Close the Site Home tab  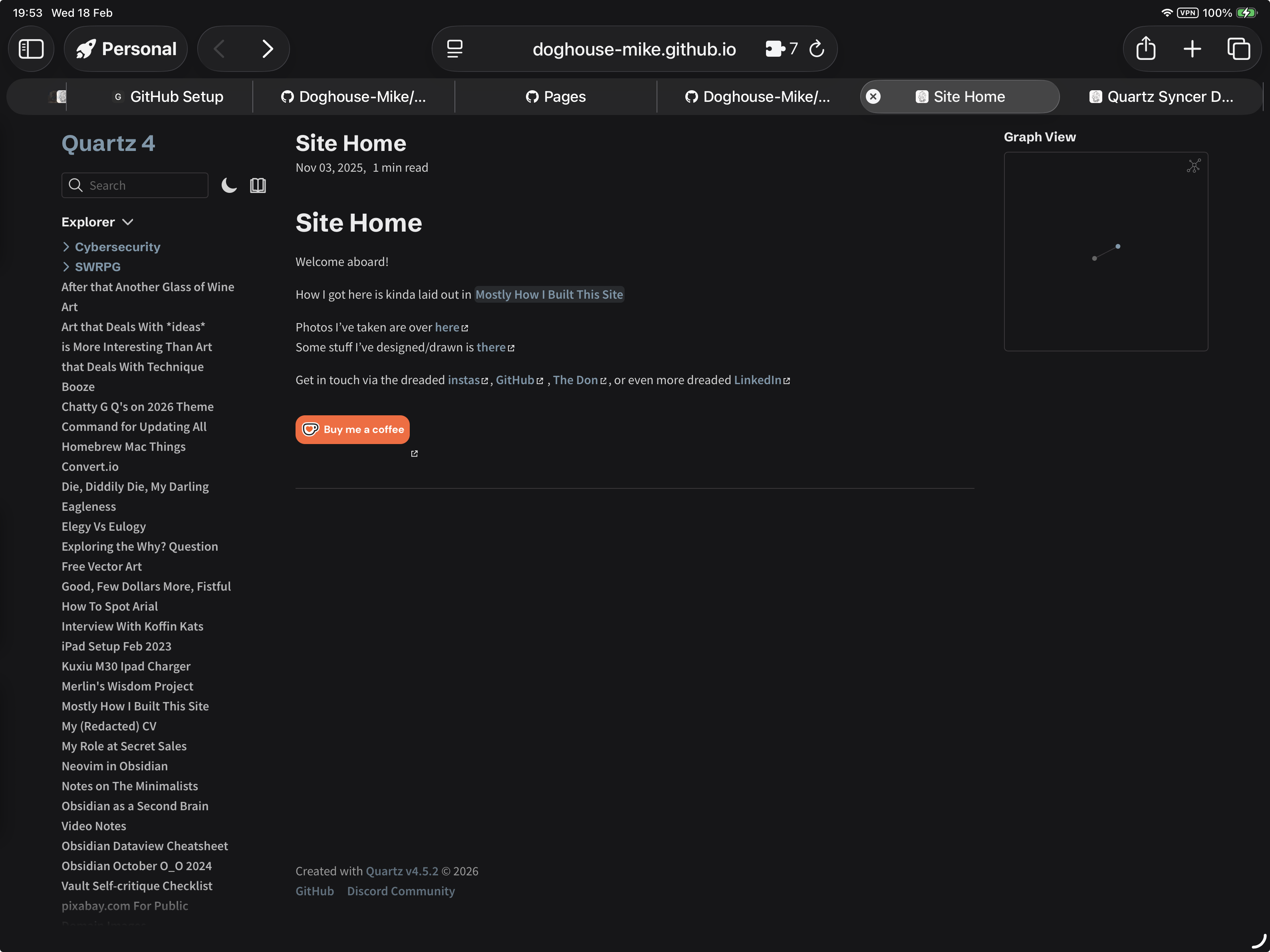[x=873, y=97]
